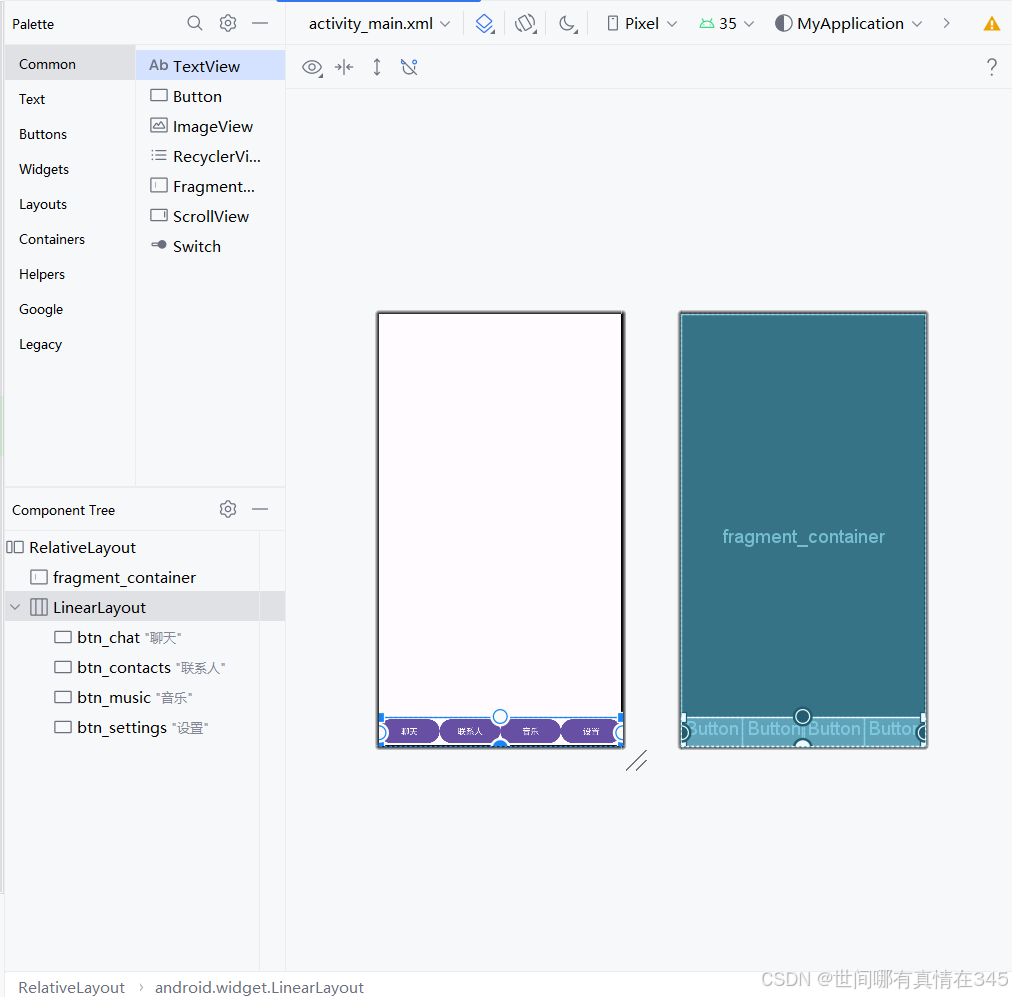
Task: Select the Google palette category
Action: point(70,309)
